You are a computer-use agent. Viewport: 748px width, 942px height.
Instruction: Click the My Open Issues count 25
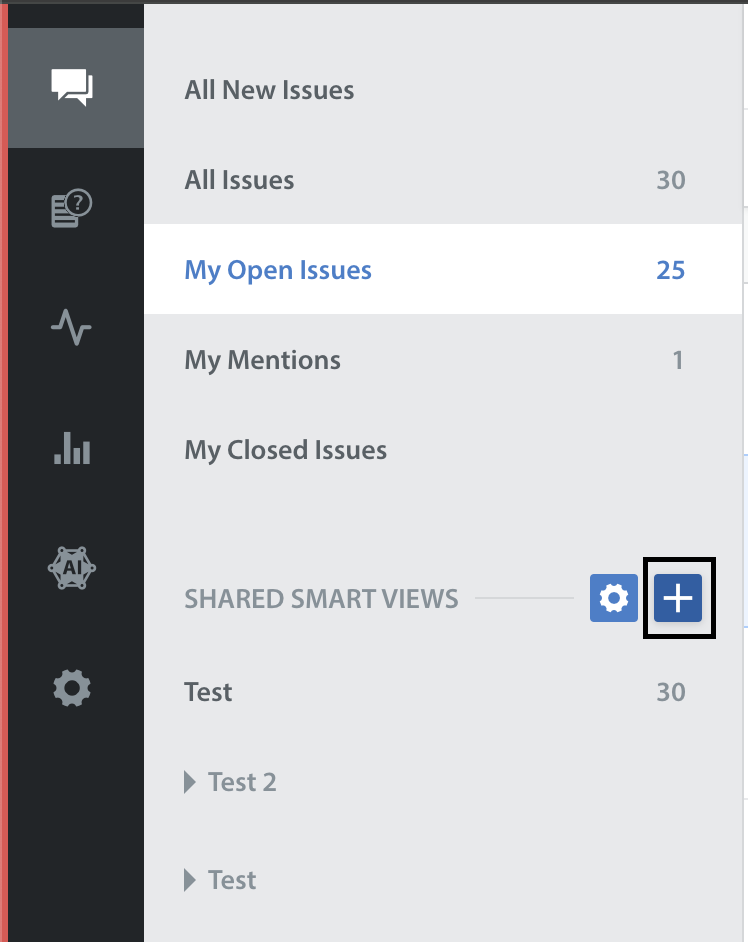tap(670, 270)
